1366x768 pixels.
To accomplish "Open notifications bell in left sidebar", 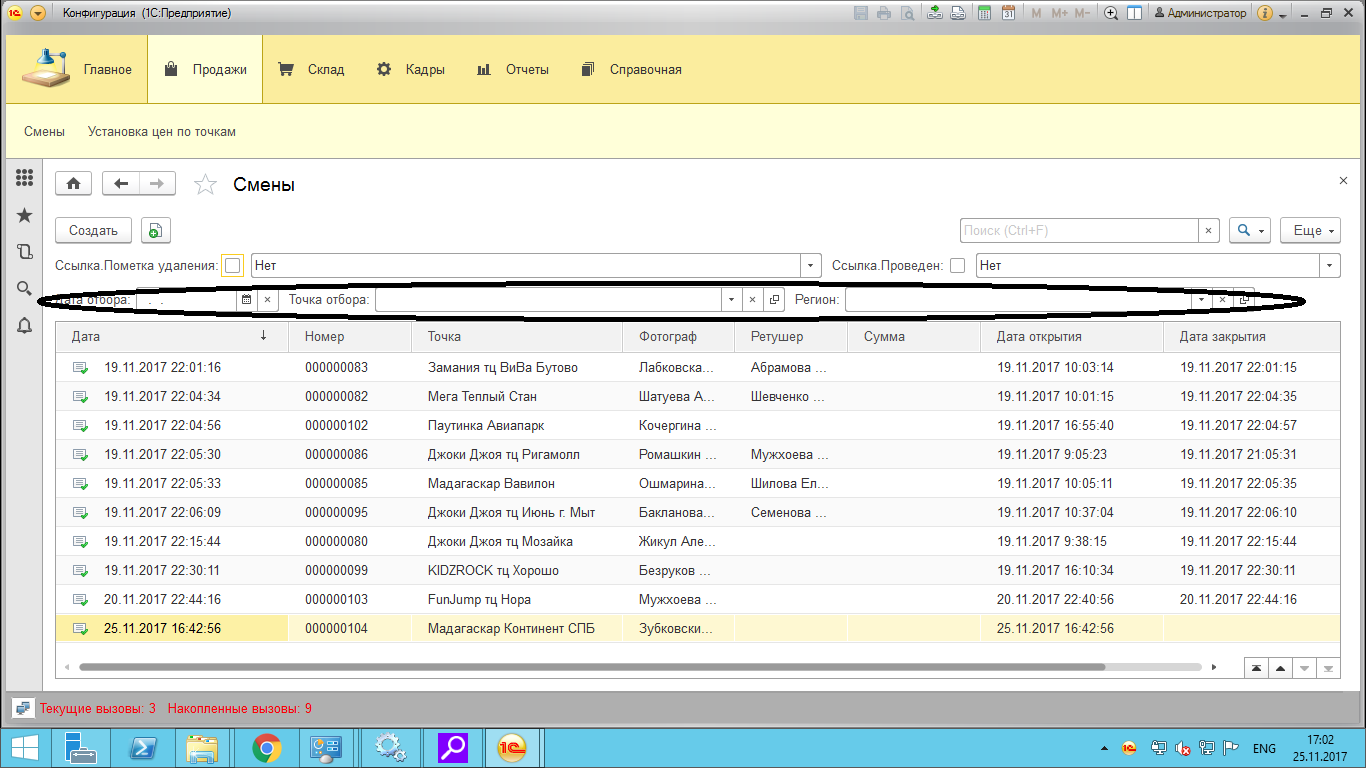I will coord(25,325).
